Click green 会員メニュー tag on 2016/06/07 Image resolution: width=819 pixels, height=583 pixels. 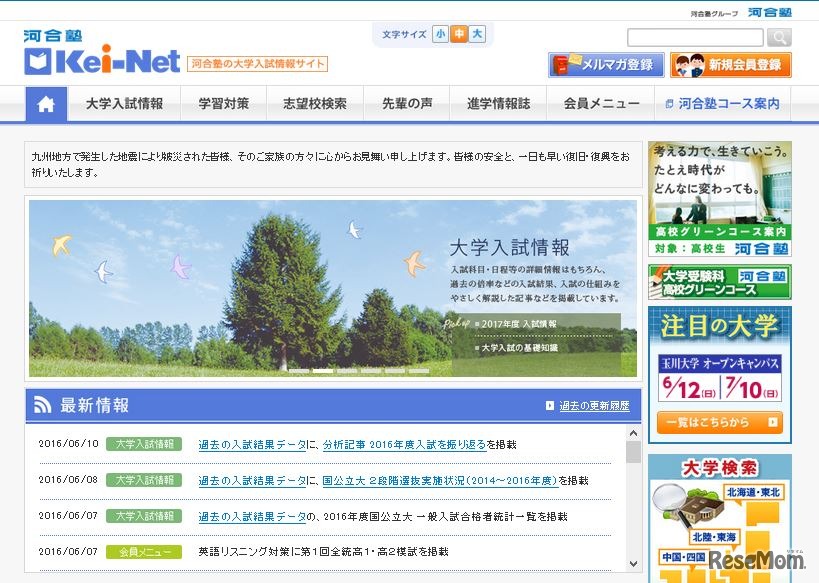144,552
